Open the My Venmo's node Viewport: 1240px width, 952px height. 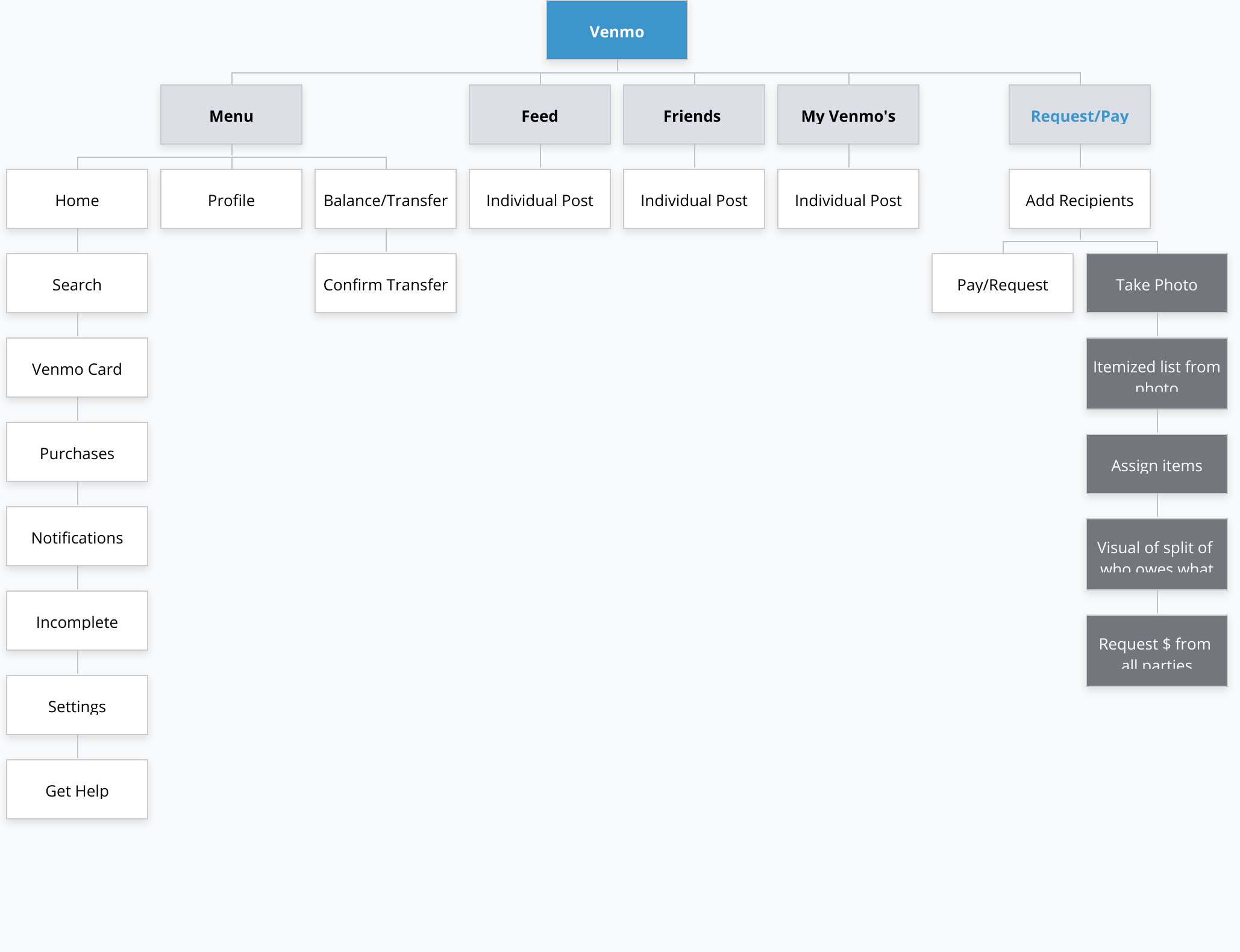pos(848,115)
